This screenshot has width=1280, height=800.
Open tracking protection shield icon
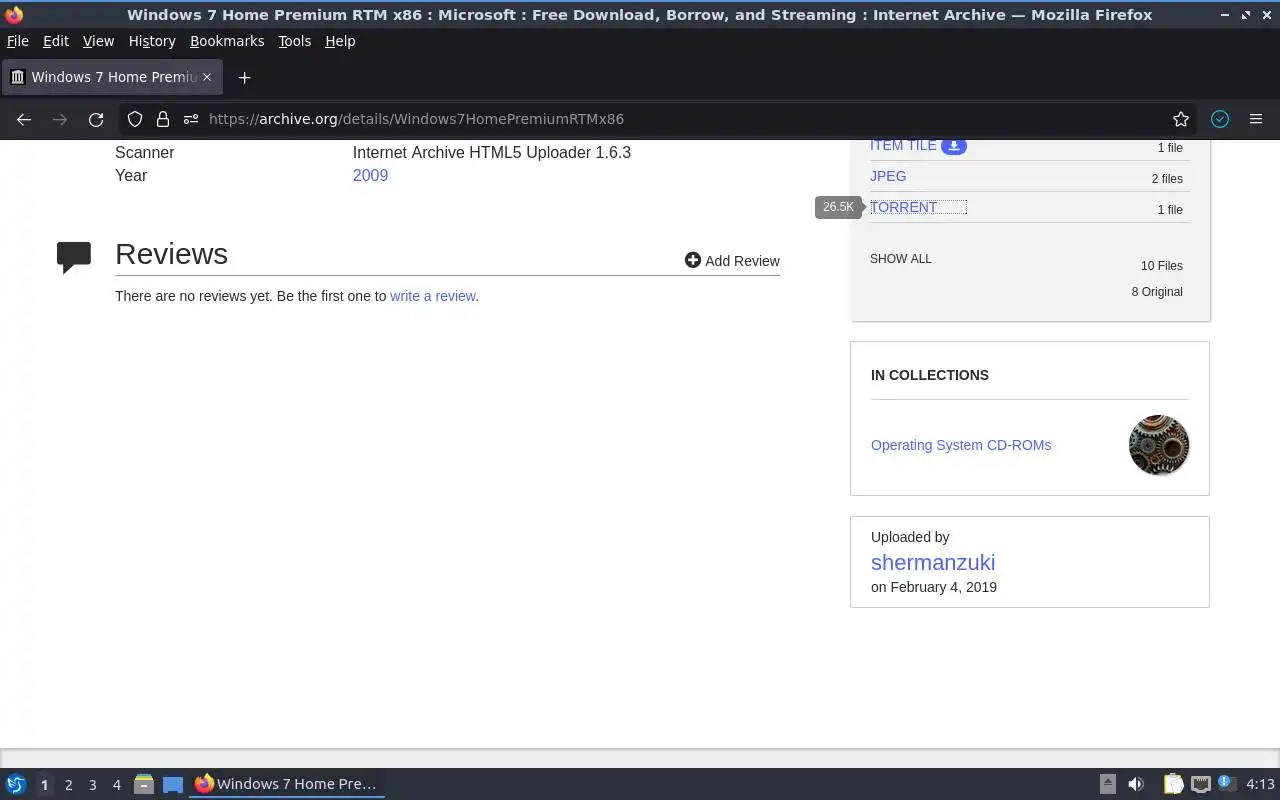135,119
